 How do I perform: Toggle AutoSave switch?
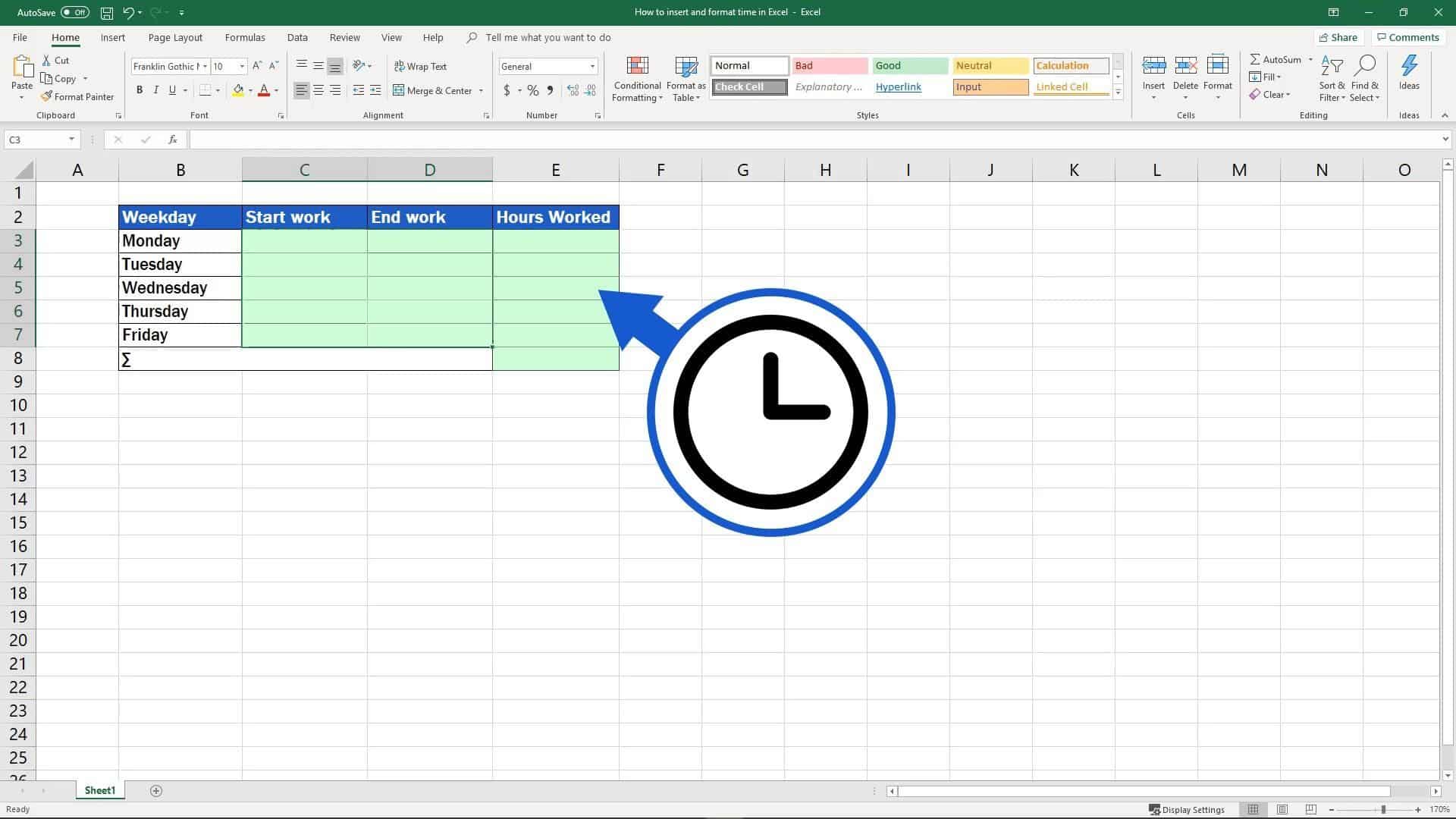pyautogui.click(x=74, y=13)
